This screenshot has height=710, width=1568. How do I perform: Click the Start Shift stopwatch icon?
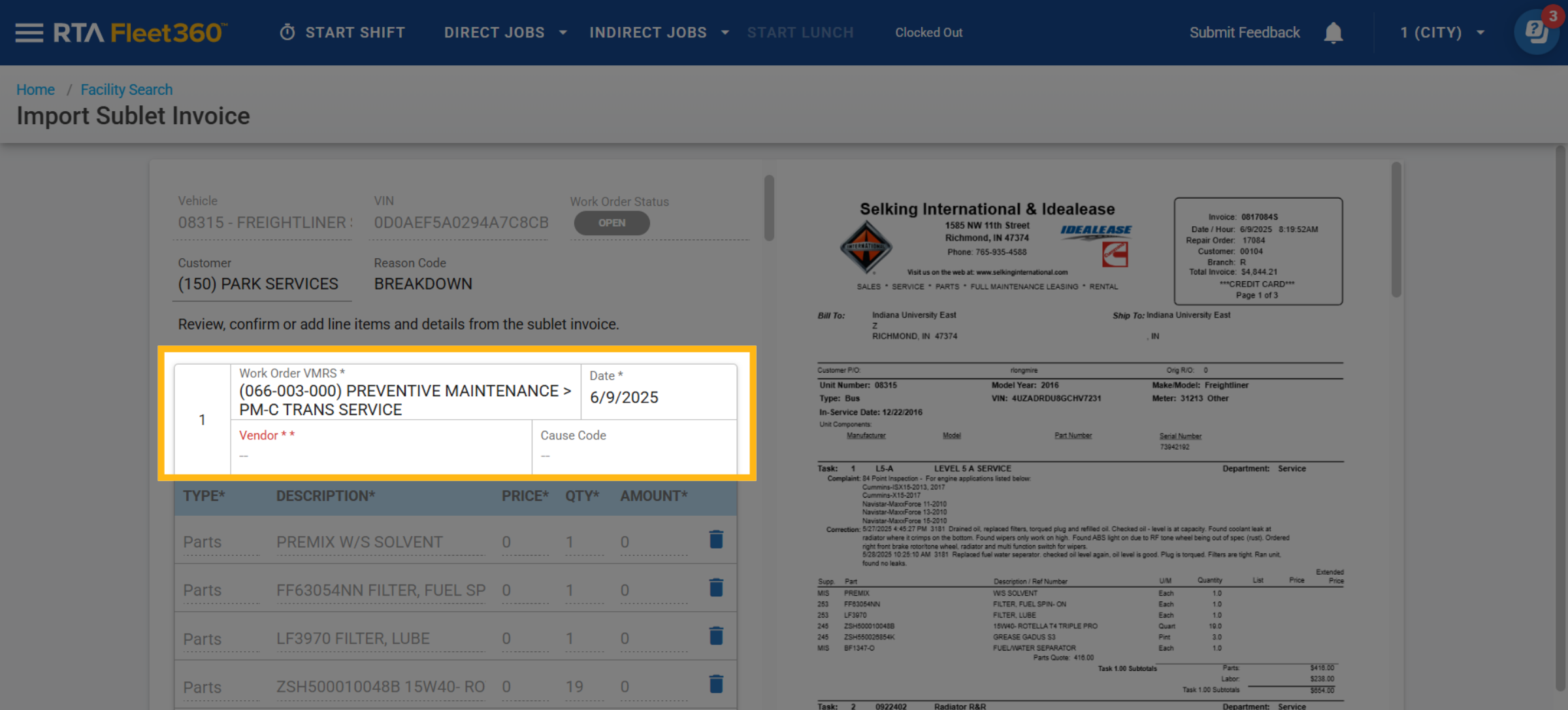[x=287, y=33]
